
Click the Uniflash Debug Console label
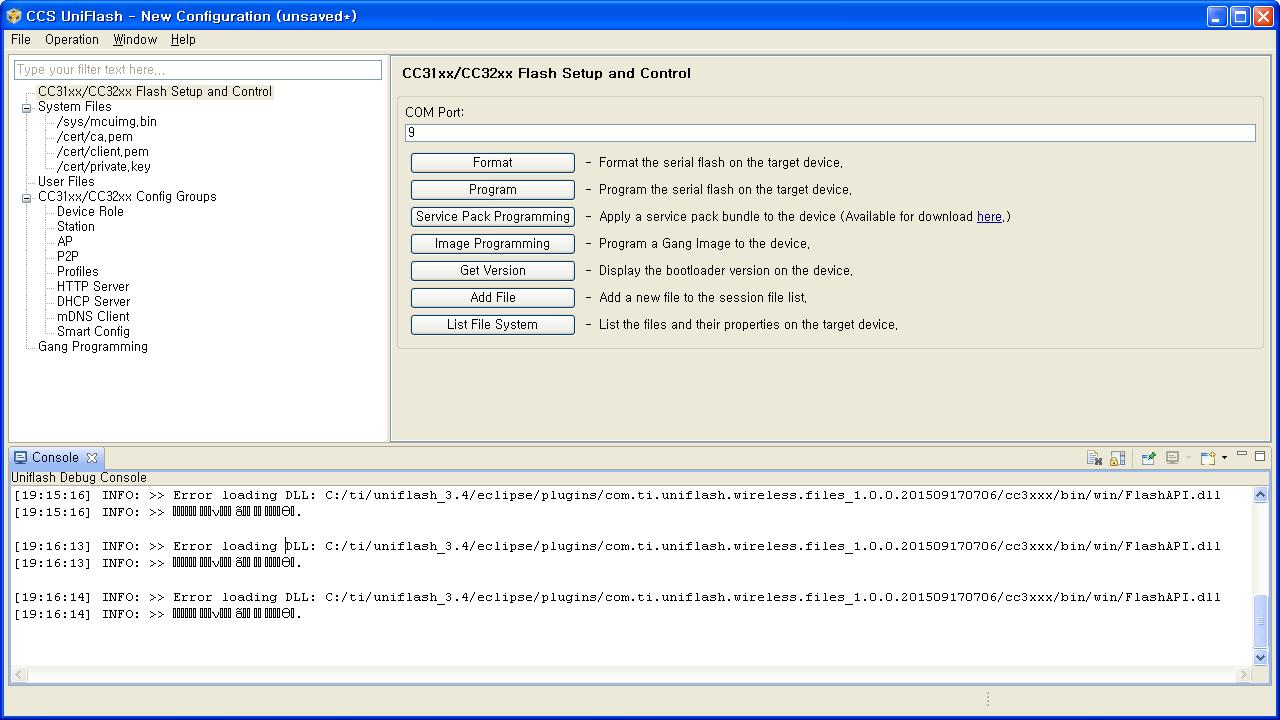click(x=79, y=478)
